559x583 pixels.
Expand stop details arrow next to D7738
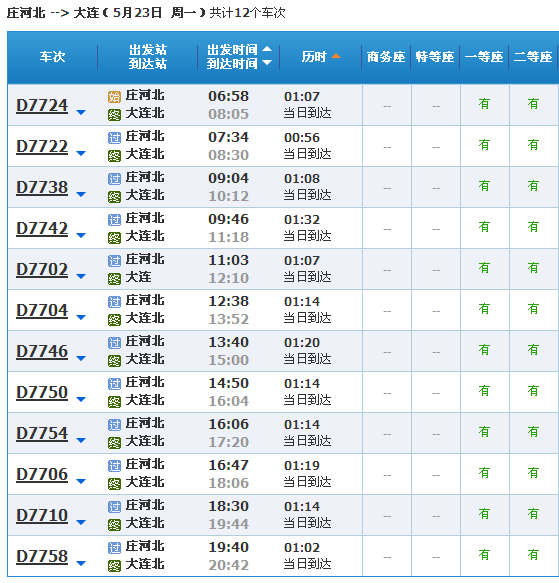(81, 194)
